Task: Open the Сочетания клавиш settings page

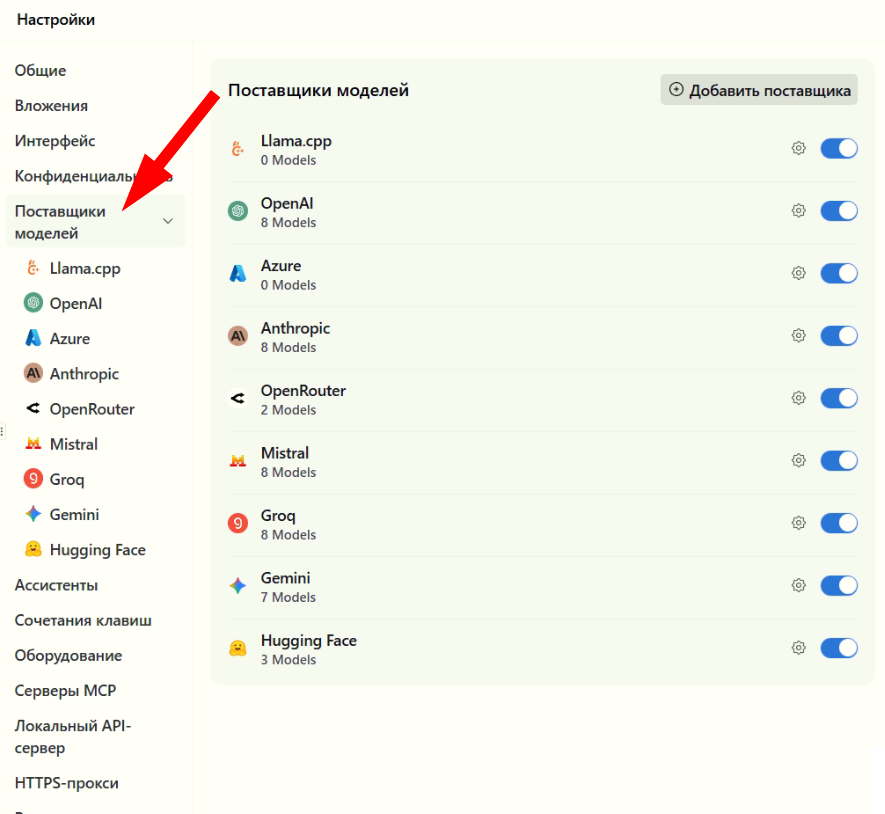Action: coord(83,620)
